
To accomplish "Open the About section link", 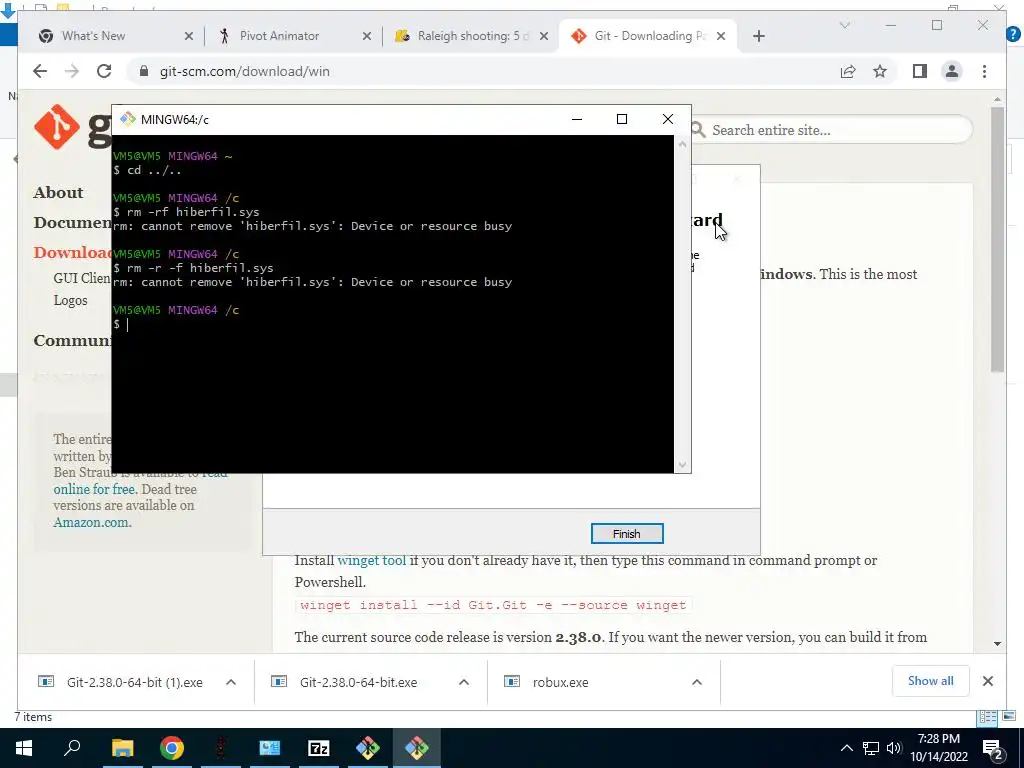I will [x=58, y=193].
